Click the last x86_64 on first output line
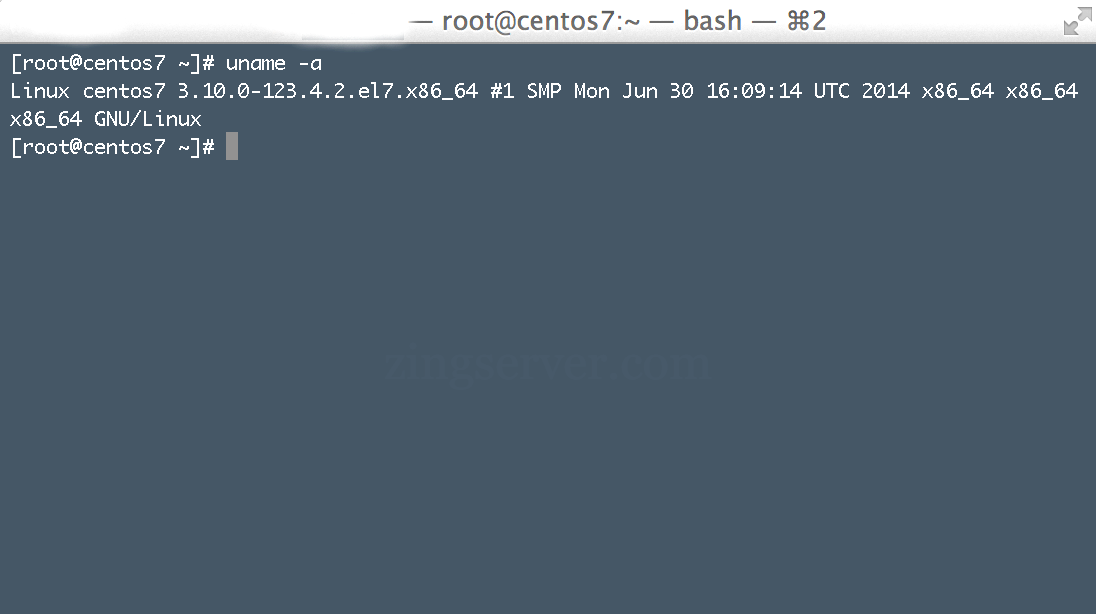Screen dimensions: 1096x614 (1041, 92)
